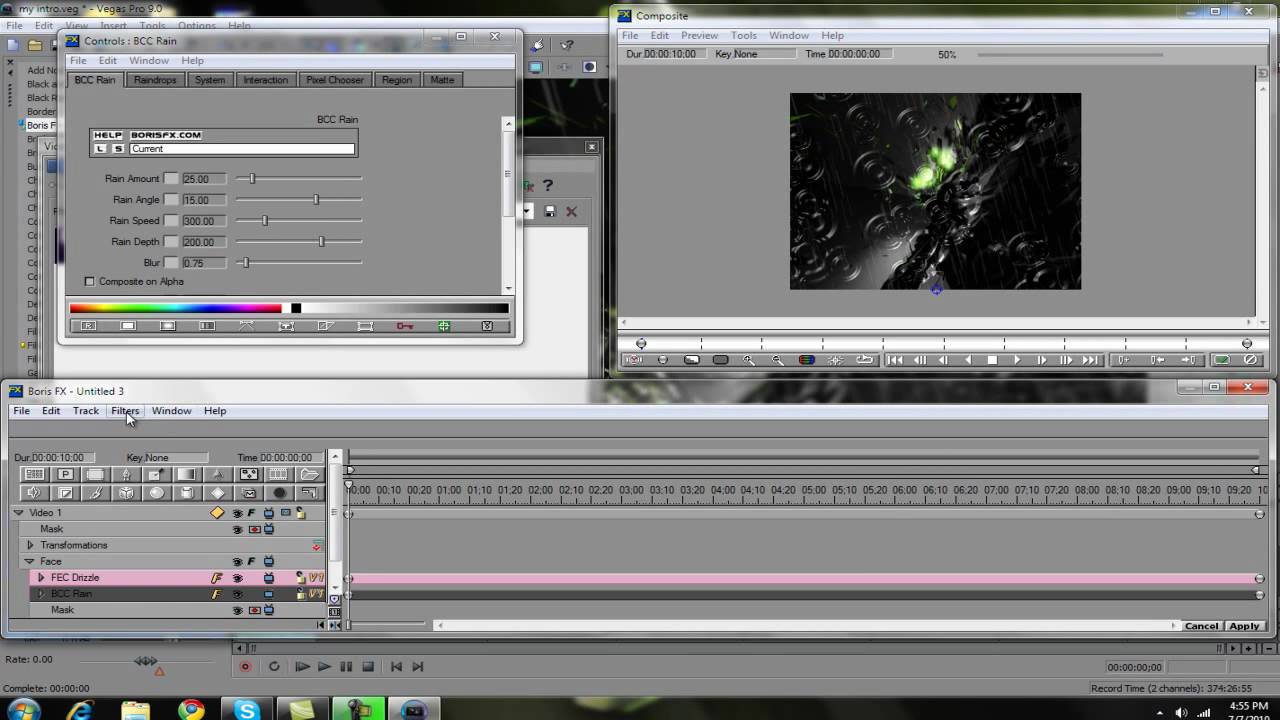
Task: Pick a color from the rainbow color strip
Action: pos(175,308)
